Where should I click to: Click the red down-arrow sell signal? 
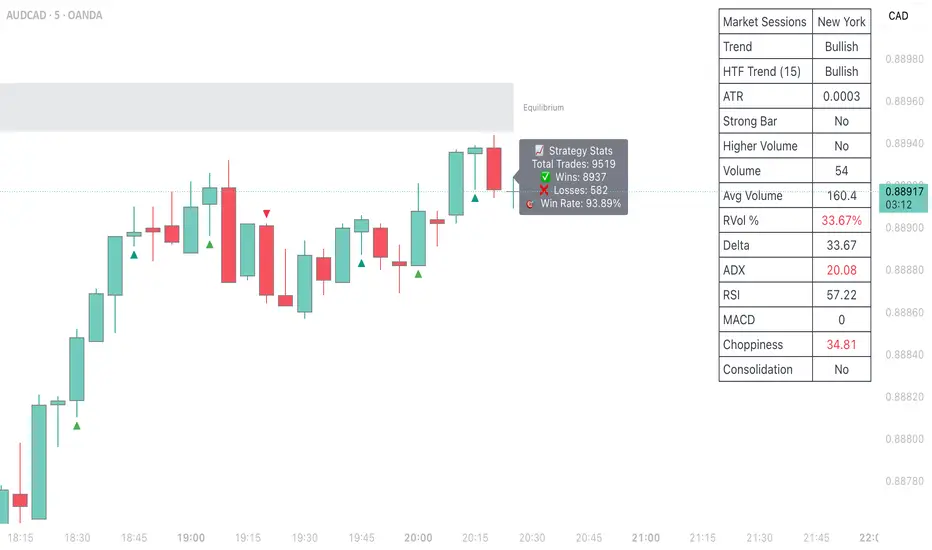point(266,213)
